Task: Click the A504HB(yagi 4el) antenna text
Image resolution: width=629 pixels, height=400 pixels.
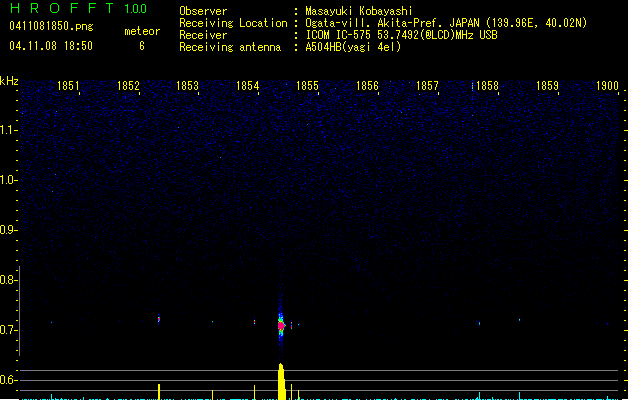Action: [353, 47]
